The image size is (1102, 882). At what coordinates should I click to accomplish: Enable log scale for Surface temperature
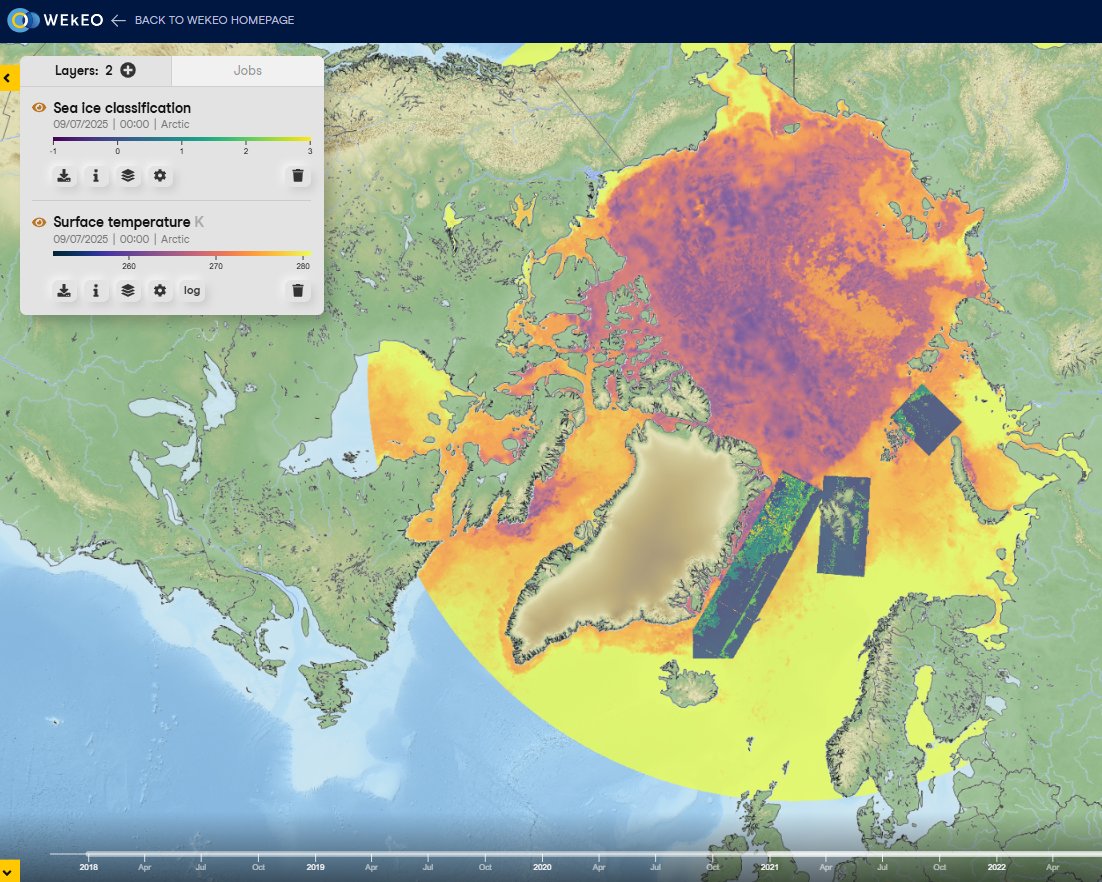(x=191, y=290)
